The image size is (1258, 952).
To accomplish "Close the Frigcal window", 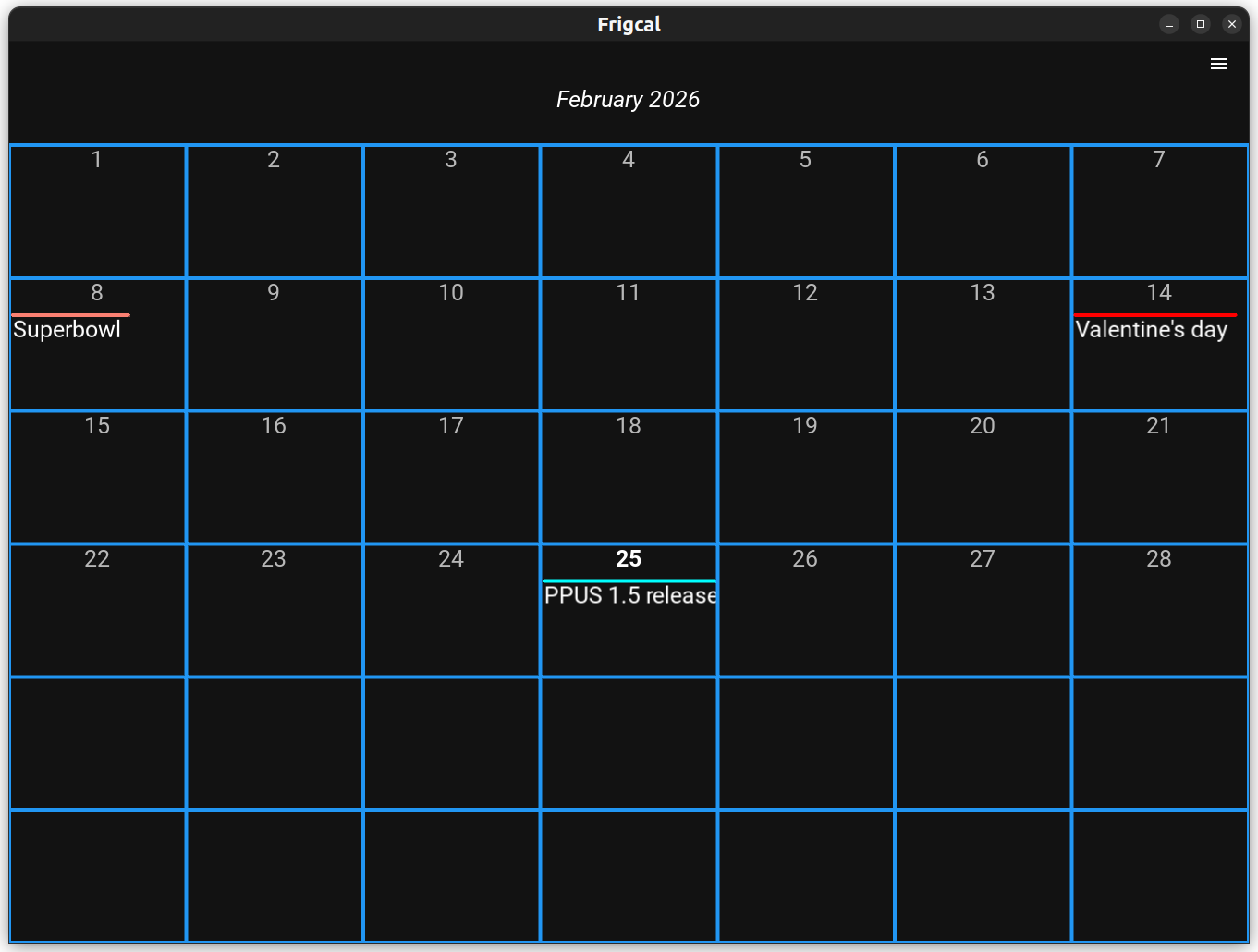I will (x=1231, y=25).
